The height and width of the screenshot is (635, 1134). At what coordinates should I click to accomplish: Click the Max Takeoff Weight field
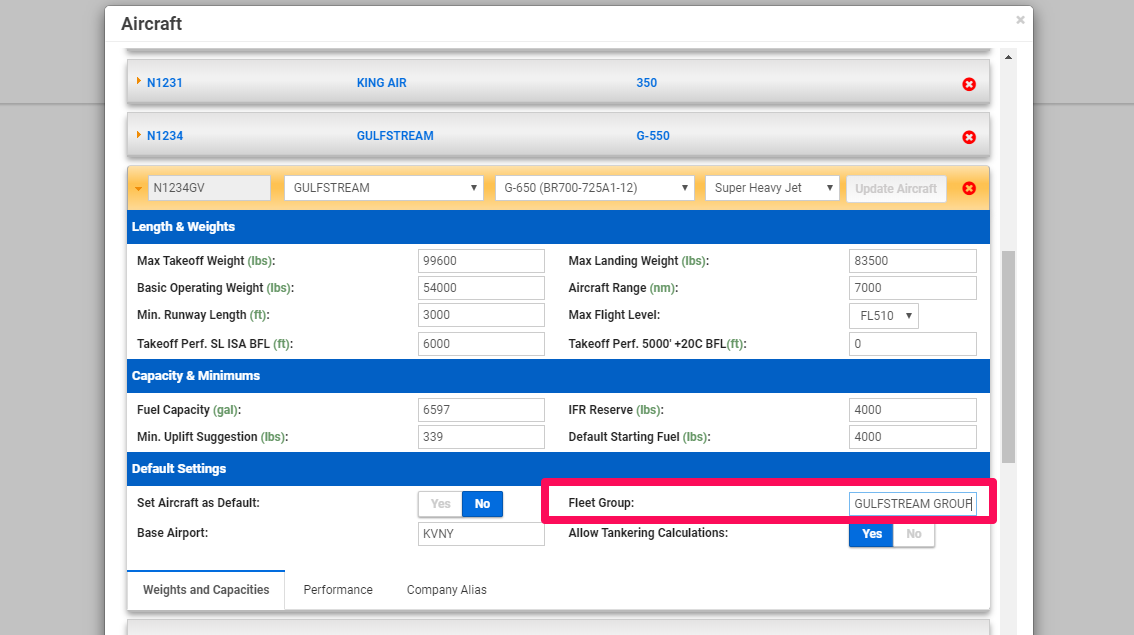coord(481,261)
